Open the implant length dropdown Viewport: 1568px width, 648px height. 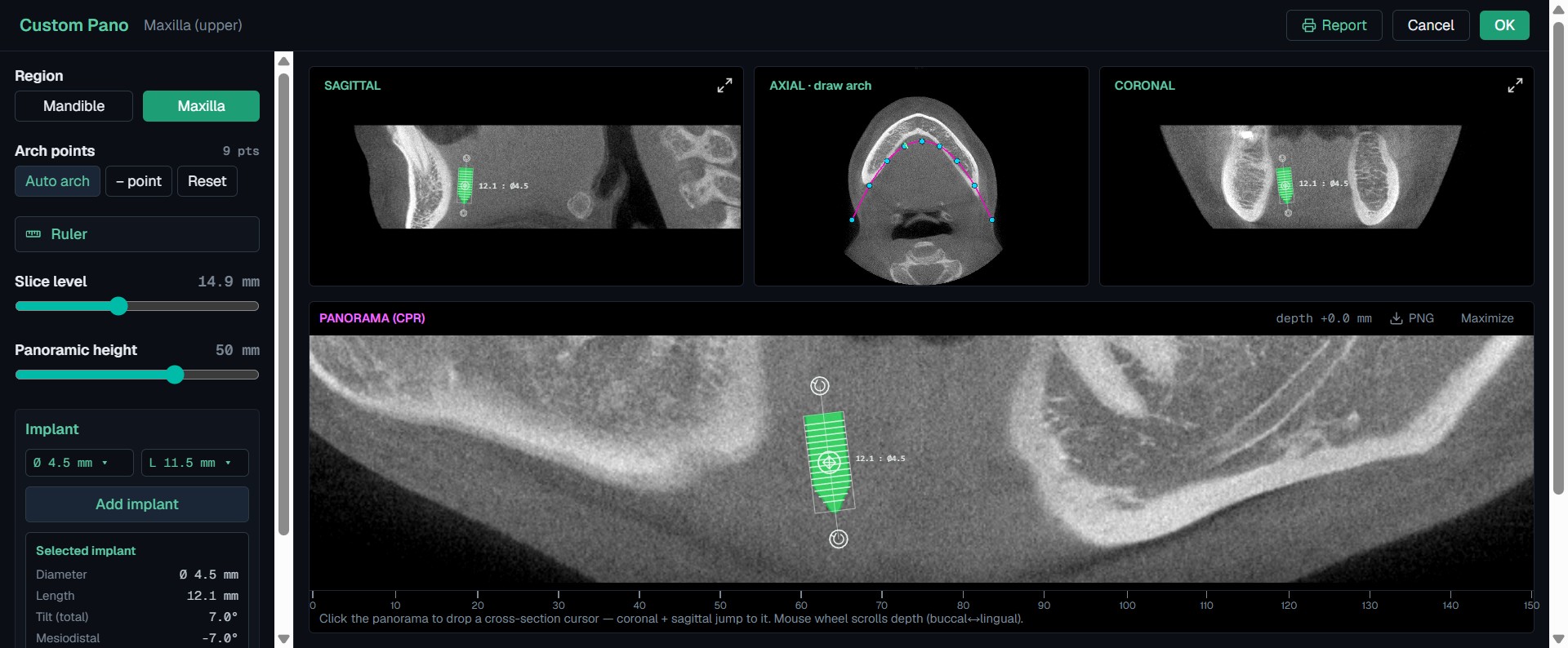click(x=195, y=463)
